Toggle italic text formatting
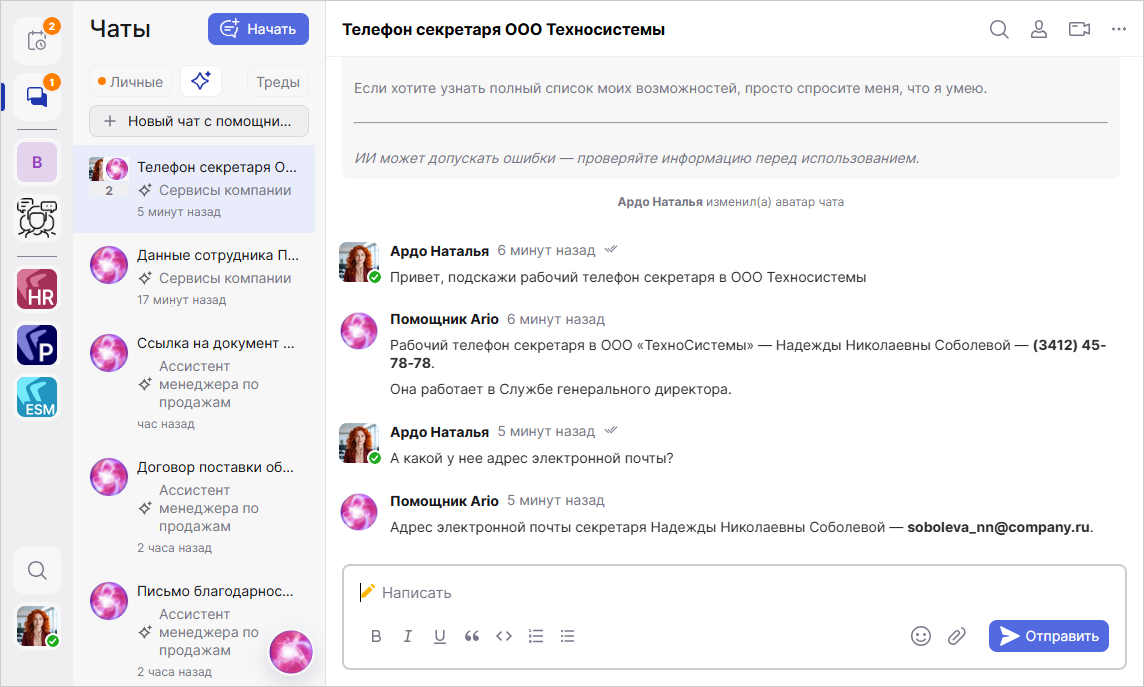 (408, 636)
